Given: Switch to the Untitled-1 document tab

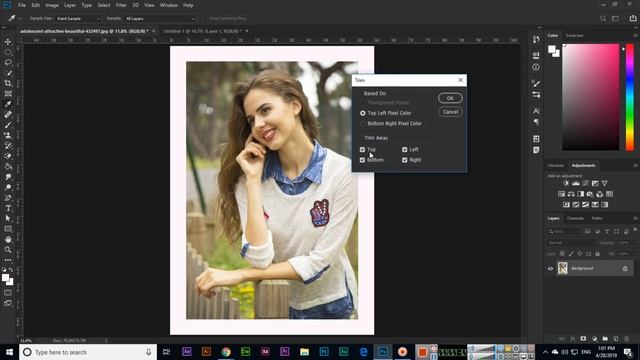Looking at the screenshot, I should [202, 31].
